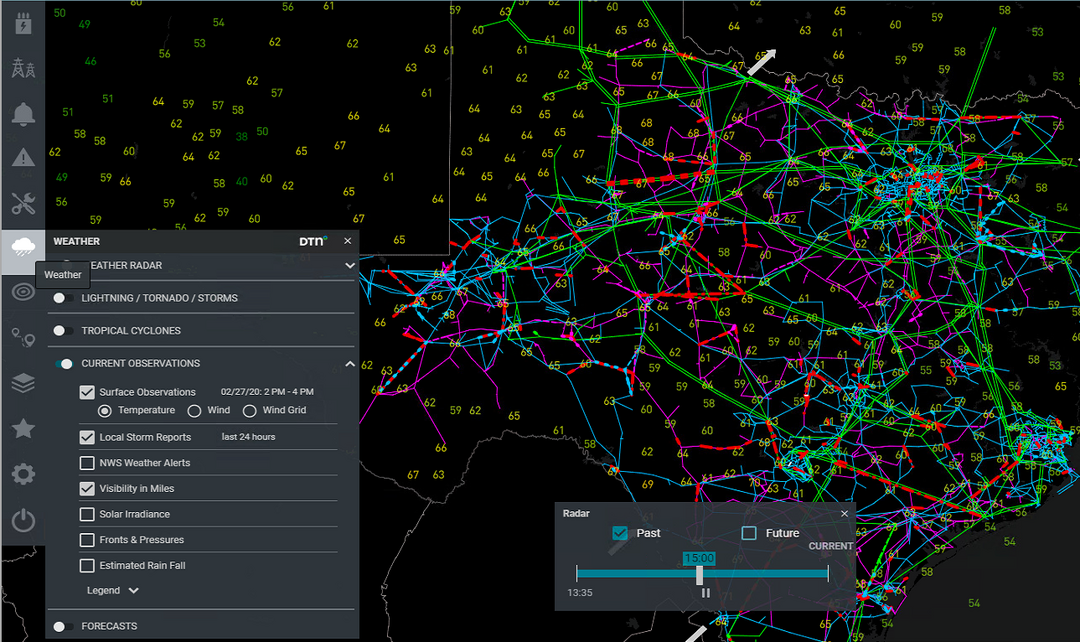Screen dimensions: 1080x642
Task: Select the Wind Grid radio button
Action: tap(250, 410)
